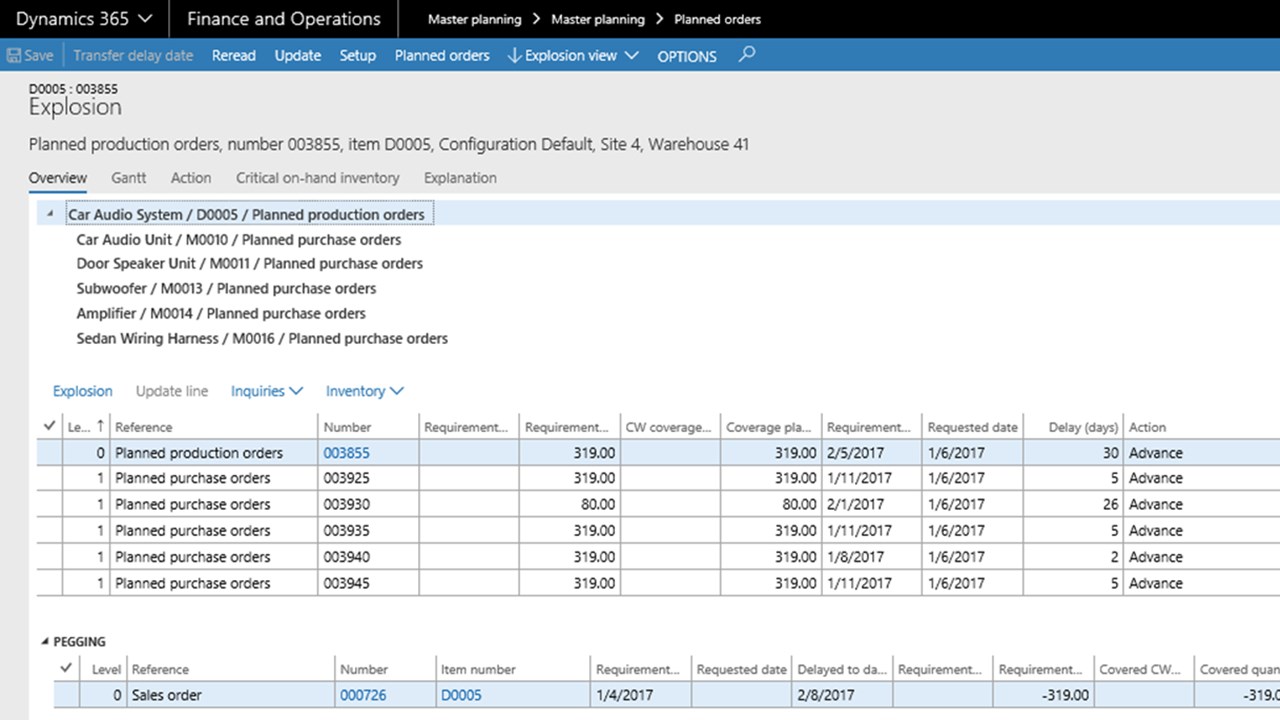1280x720 pixels.
Task: Select row checkbox for order 003945
Action: [x=50, y=583]
